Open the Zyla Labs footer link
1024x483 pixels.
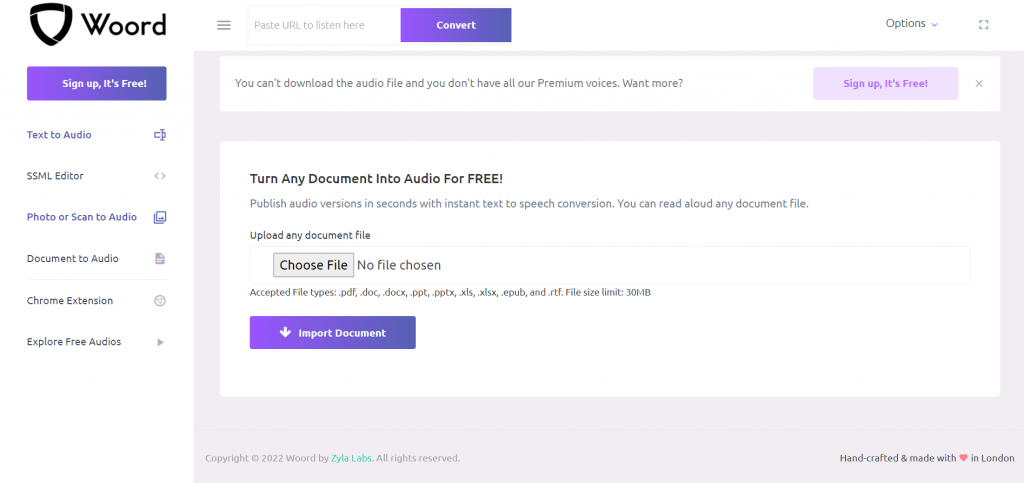coord(351,458)
